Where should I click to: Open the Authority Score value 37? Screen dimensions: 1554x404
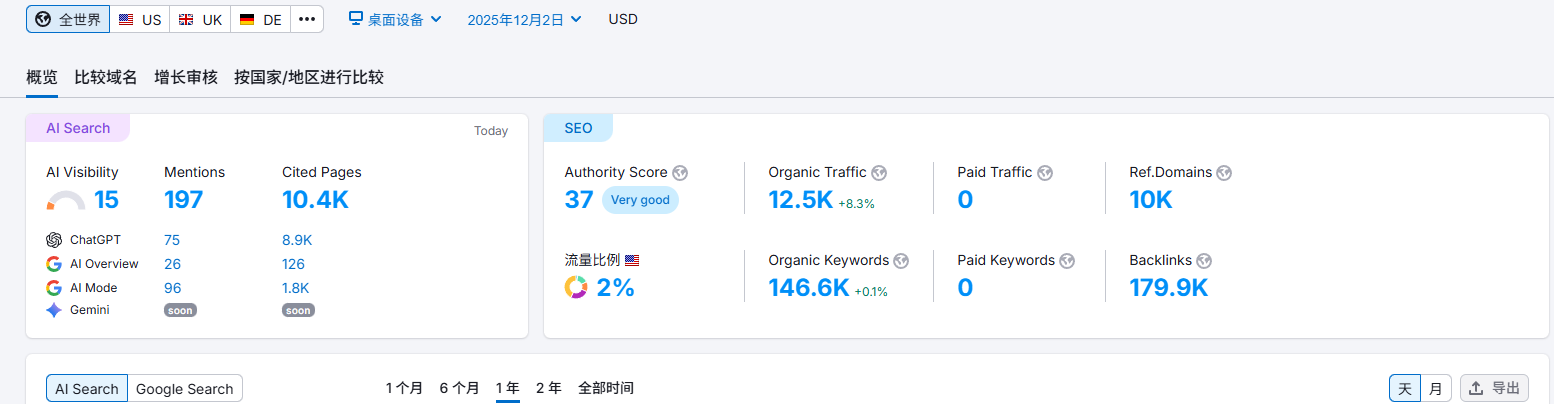point(579,200)
